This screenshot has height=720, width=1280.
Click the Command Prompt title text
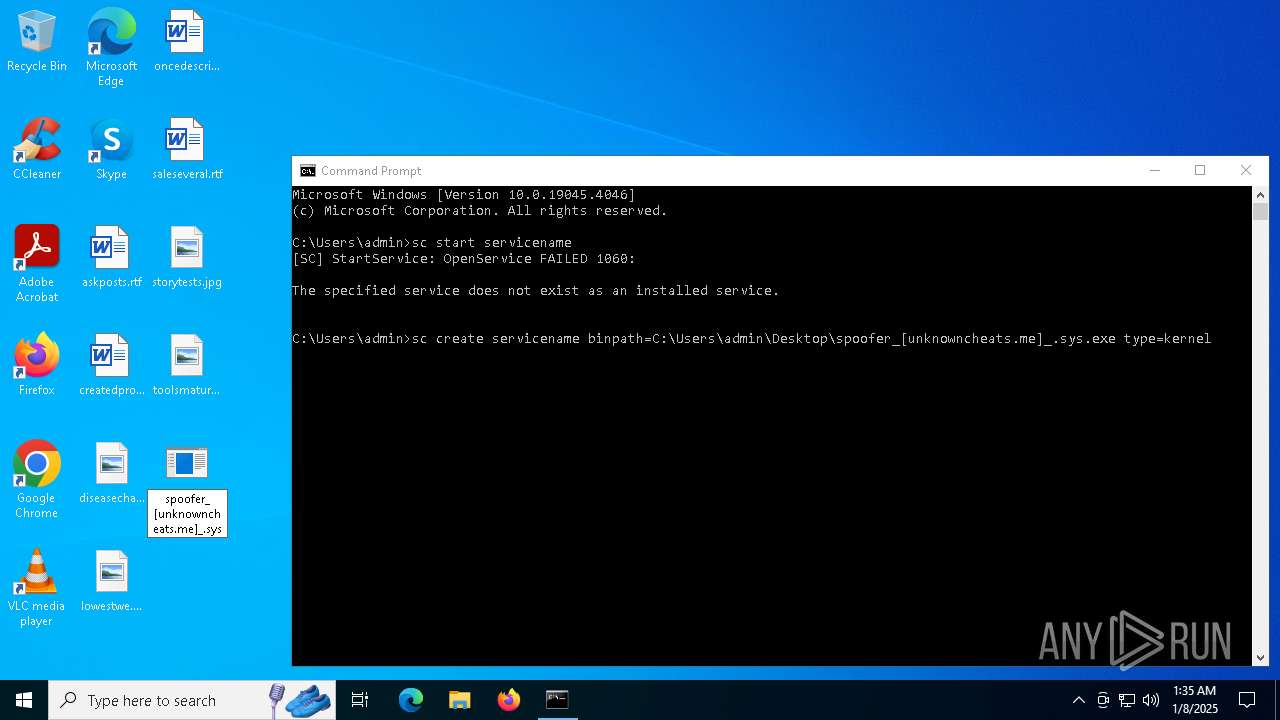click(371, 171)
